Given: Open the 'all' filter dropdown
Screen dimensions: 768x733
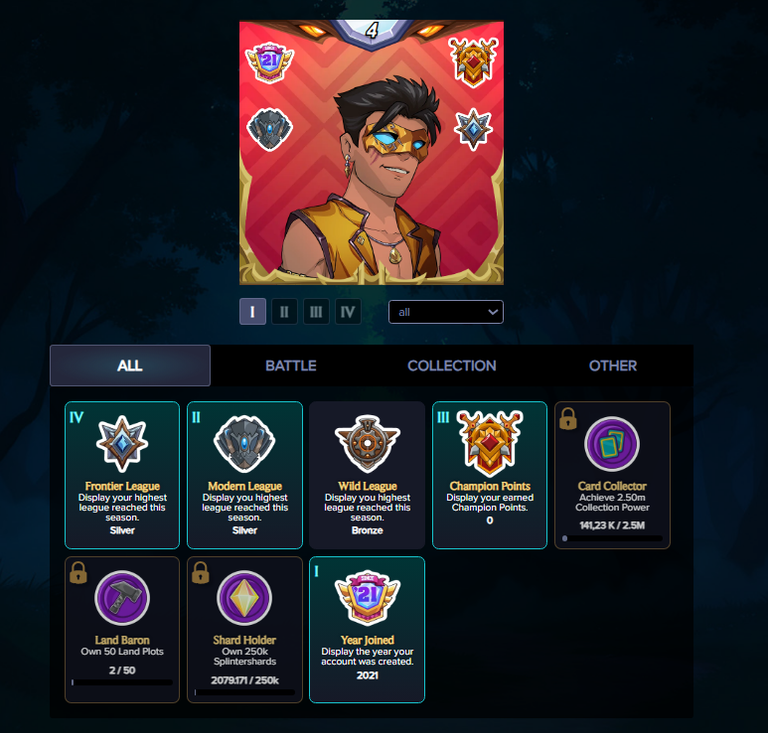Looking at the screenshot, I should [446, 312].
